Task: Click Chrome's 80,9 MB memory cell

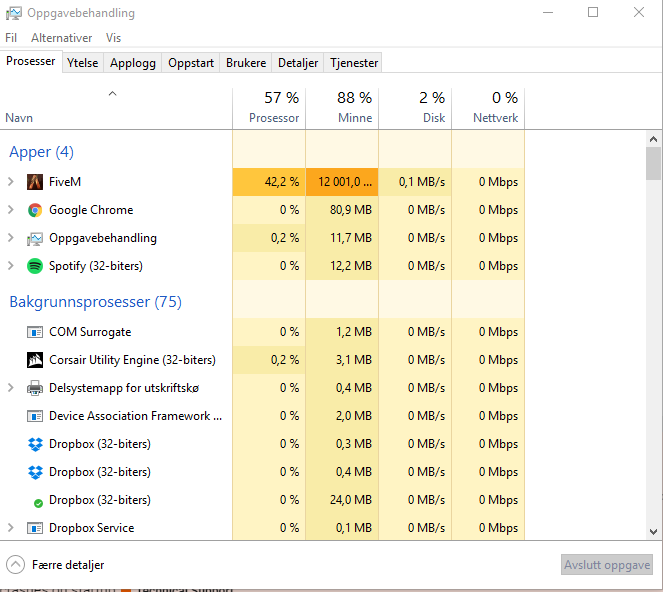Action: pos(342,210)
